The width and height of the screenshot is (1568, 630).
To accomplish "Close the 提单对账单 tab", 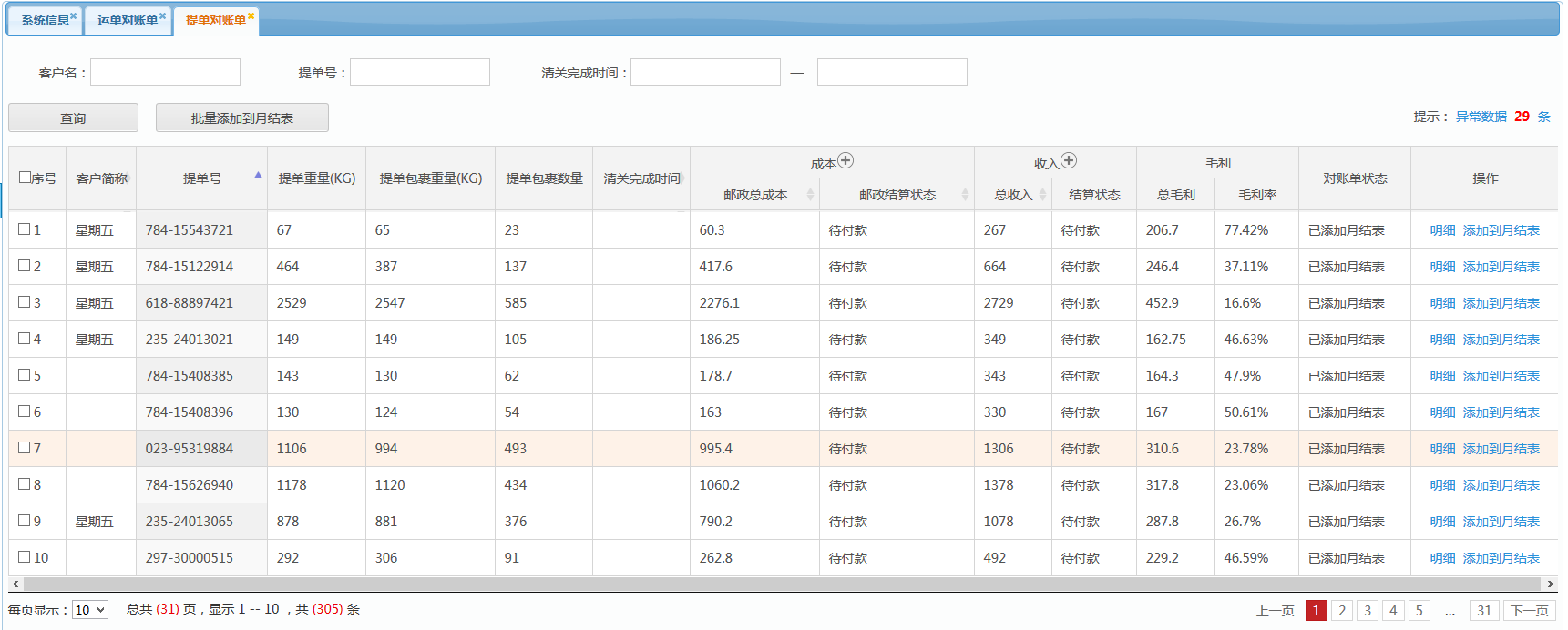I will [x=251, y=15].
